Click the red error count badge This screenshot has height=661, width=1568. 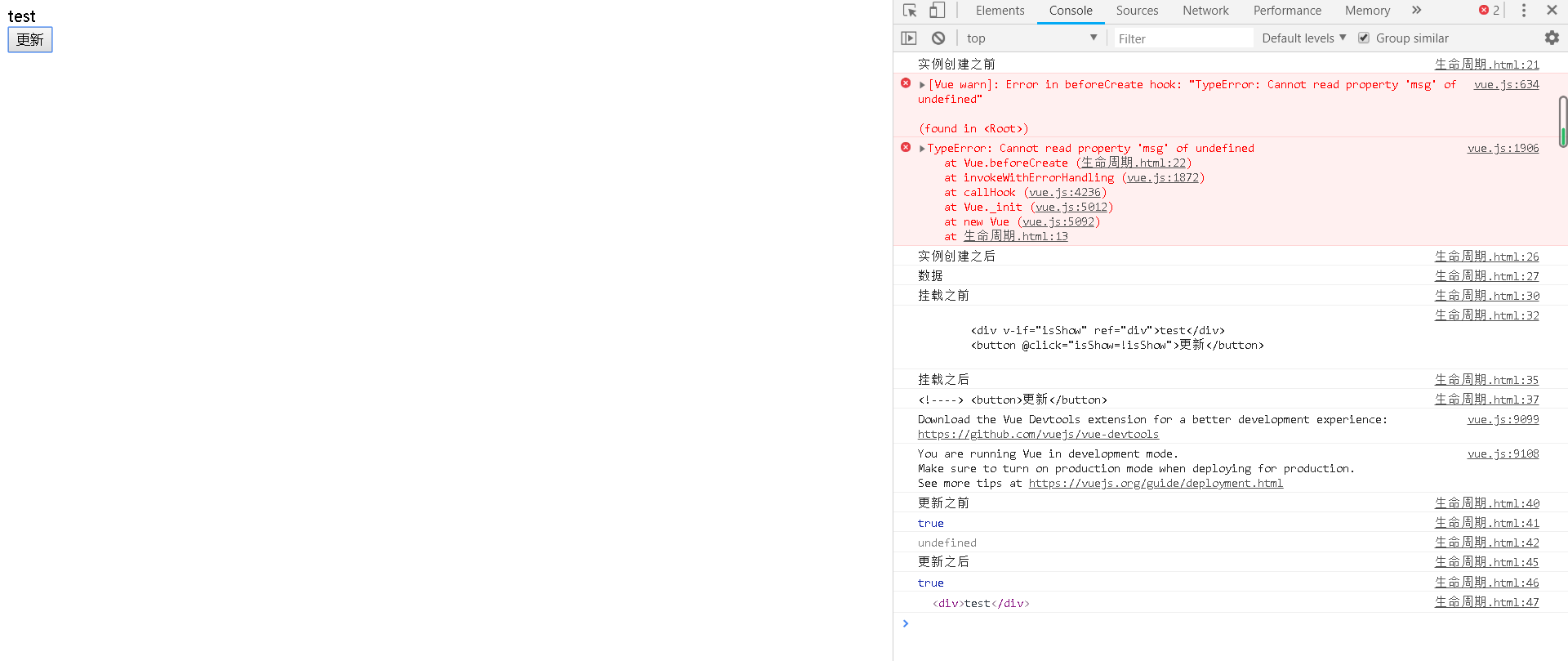pos(1489,11)
